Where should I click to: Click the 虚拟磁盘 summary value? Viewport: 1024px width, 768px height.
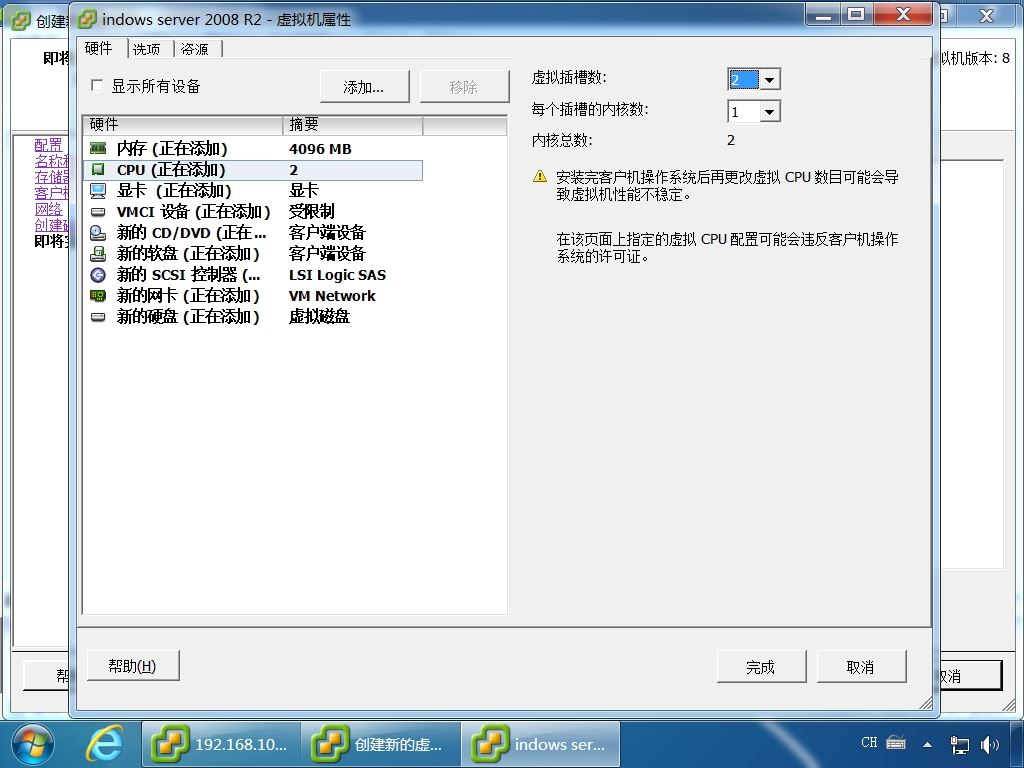point(319,317)
